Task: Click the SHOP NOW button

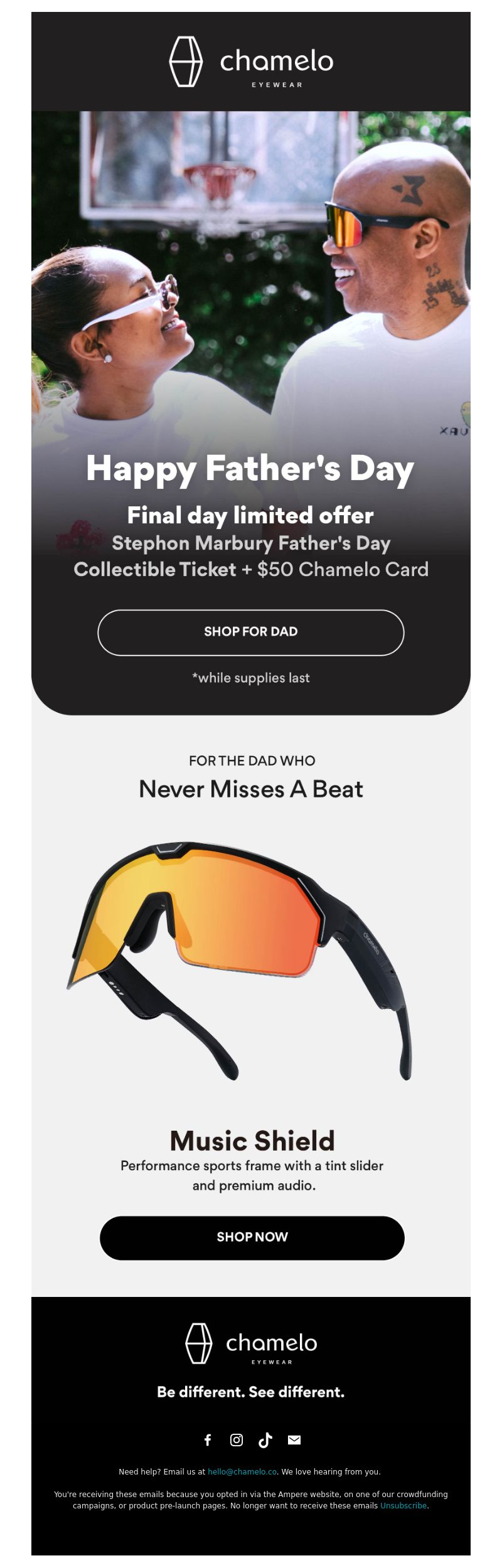Action: point(252,1237)
